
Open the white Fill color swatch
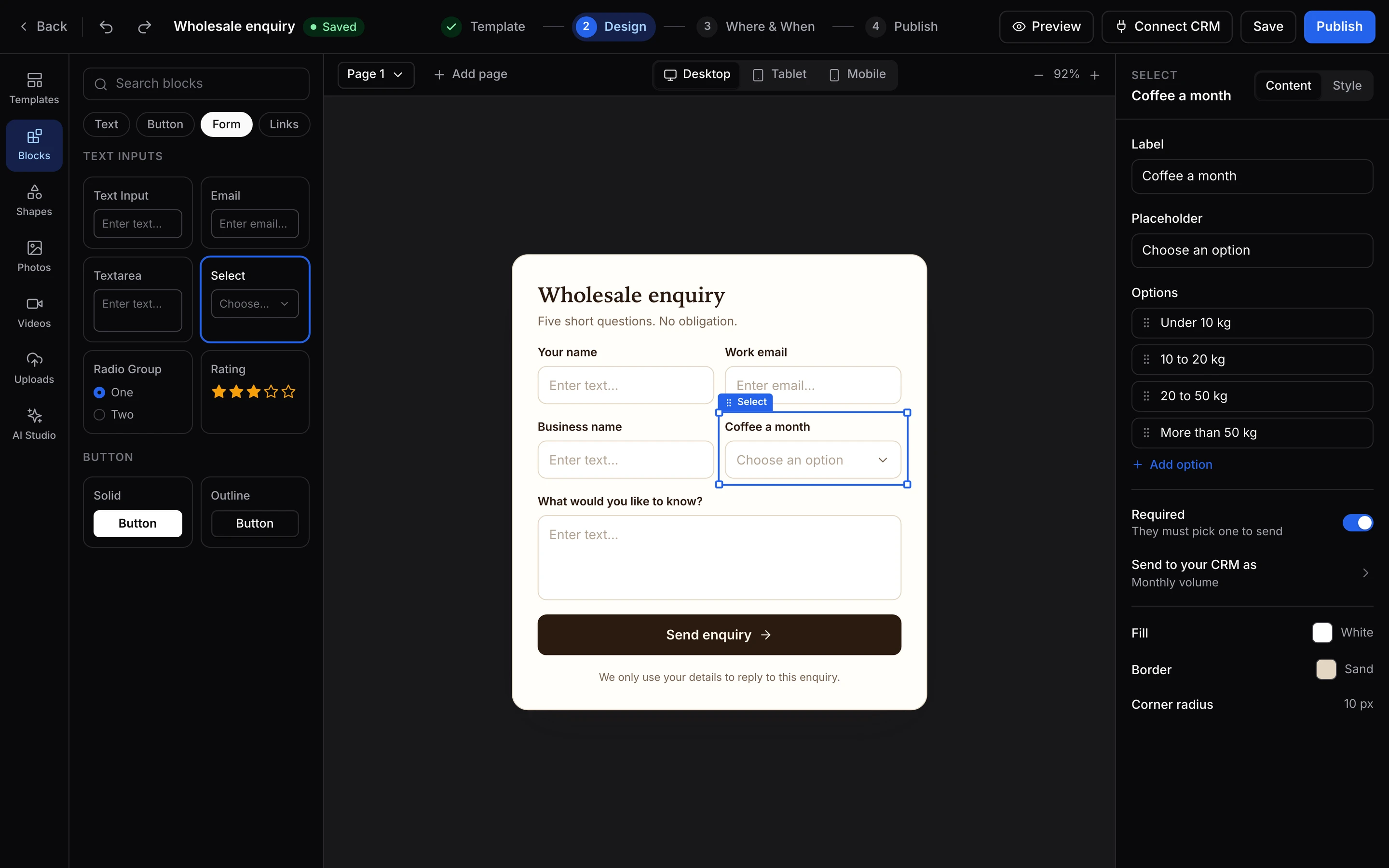[1322, 633]
